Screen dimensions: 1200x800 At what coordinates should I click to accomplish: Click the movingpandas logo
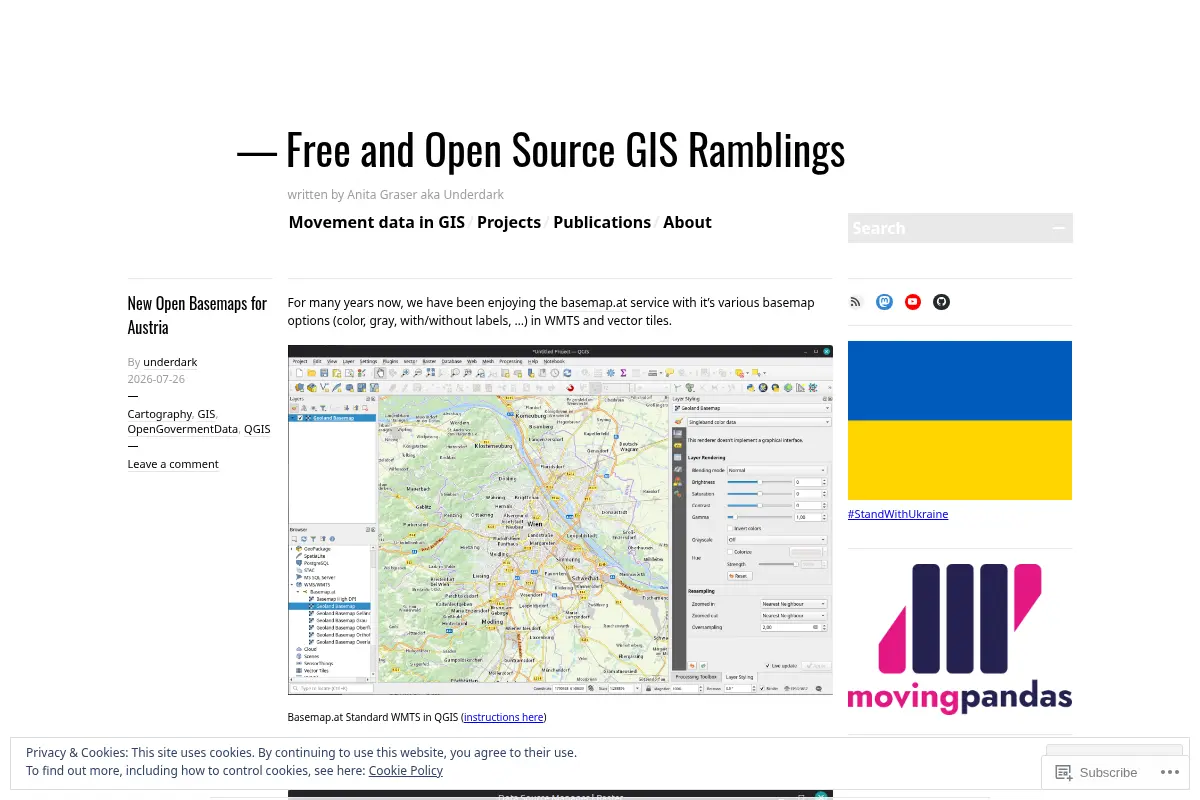click(x=960, y=639)
